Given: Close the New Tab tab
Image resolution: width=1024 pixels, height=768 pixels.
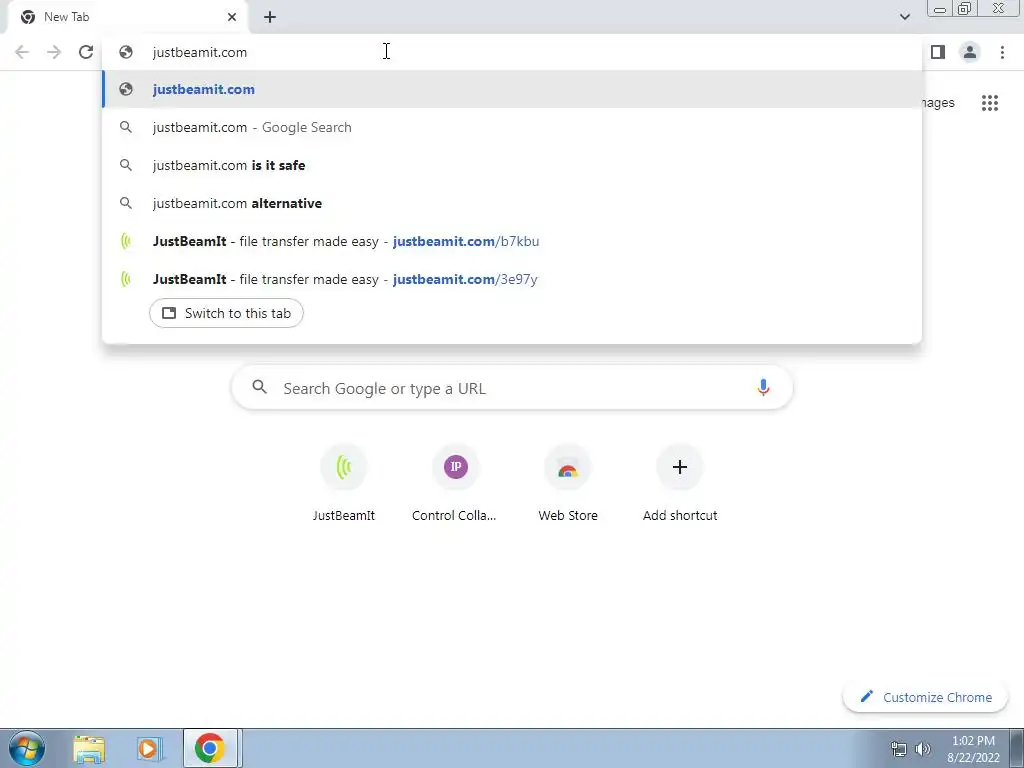Looking at the screenshot, I should click(232, 17).
